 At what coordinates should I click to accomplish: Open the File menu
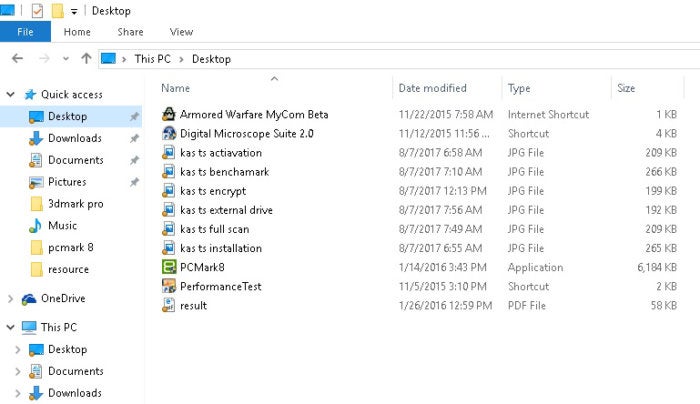coord(25,32)
